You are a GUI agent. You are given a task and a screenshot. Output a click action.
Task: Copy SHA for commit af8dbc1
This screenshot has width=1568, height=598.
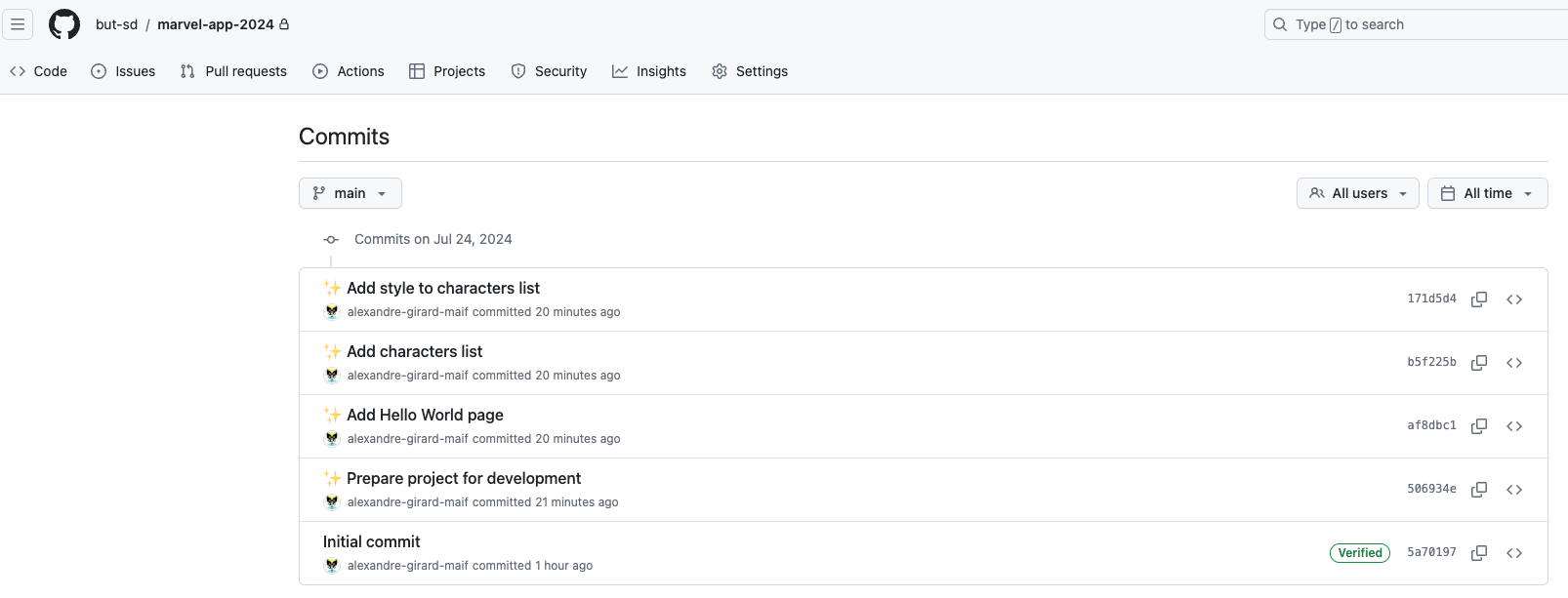click(x=1479, y=426)
